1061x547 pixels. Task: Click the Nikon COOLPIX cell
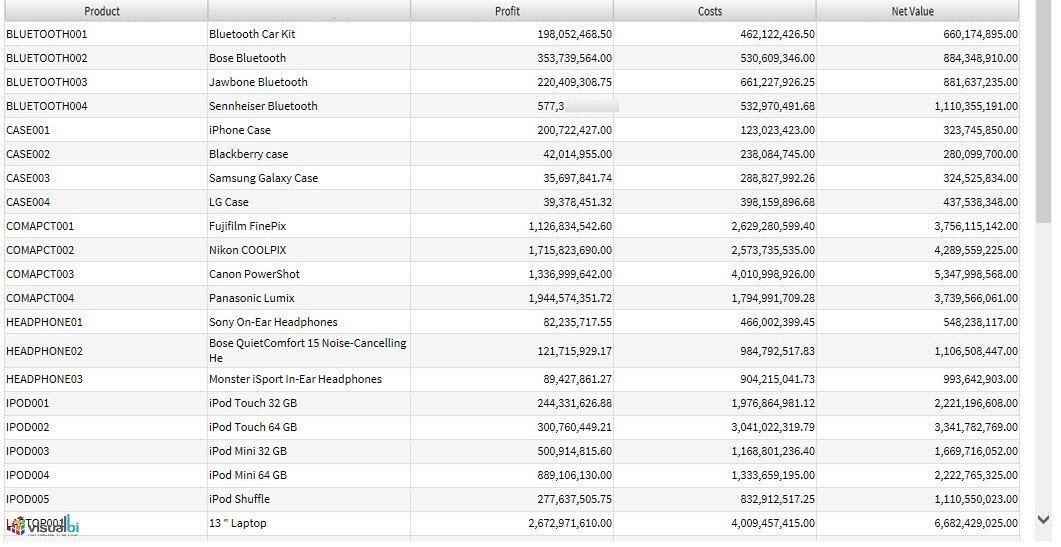pyautogui.click(x=247, y=250)
